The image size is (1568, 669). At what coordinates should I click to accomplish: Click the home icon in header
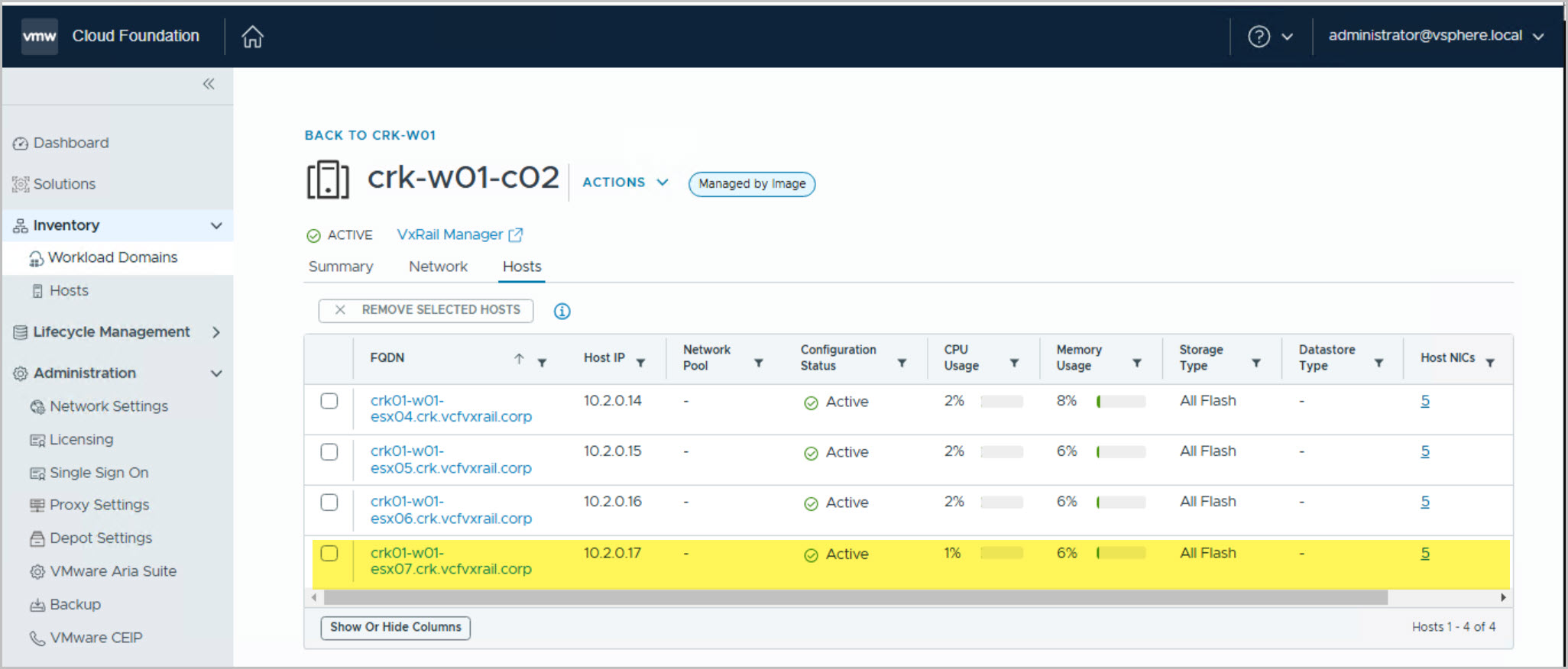click(252, 37)
